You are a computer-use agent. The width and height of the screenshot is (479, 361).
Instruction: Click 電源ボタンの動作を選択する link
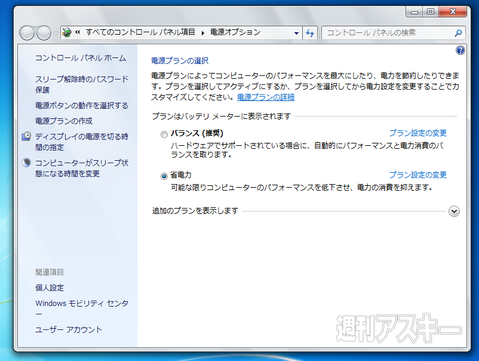(x=82, y=106)
